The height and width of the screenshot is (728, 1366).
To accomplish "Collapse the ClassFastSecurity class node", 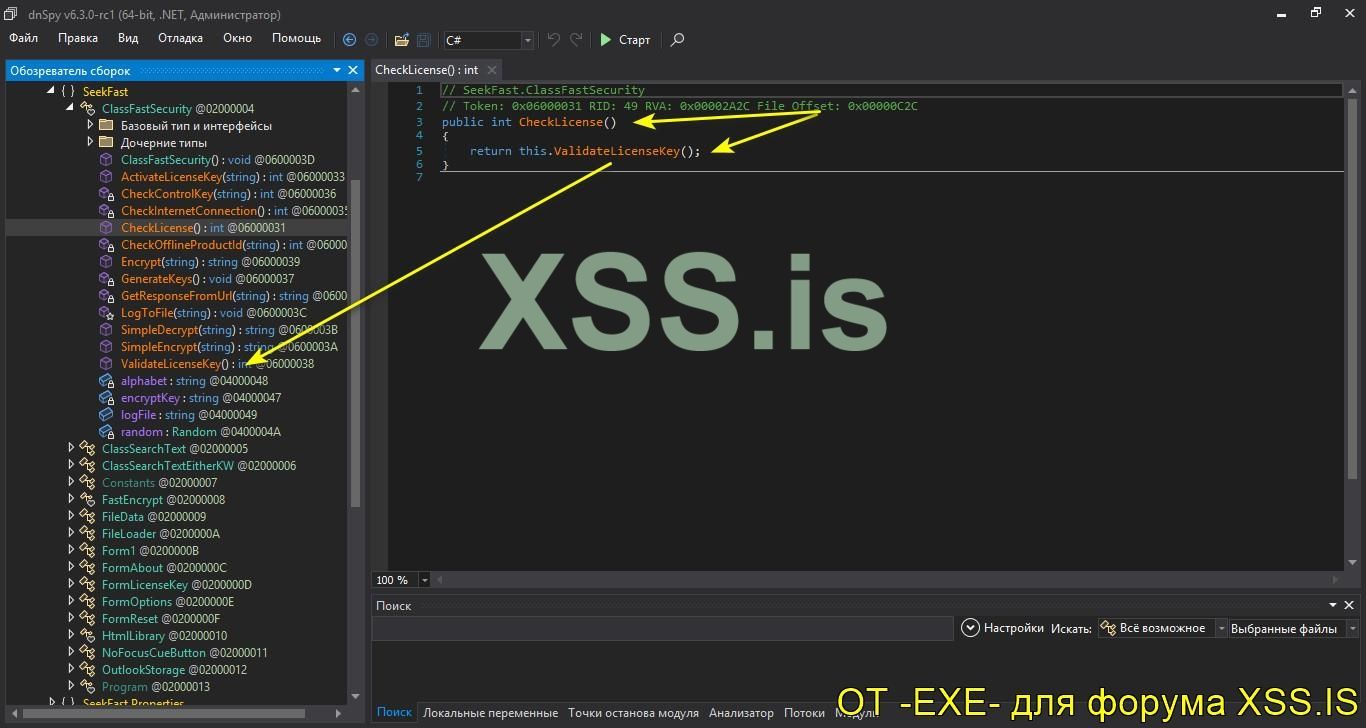I will 70,109.
